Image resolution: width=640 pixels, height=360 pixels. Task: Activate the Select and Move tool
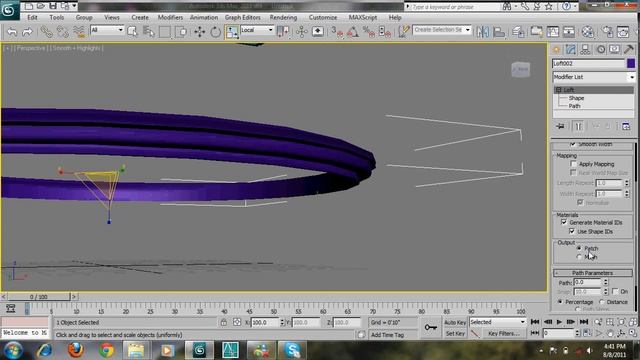pos(200,31)
